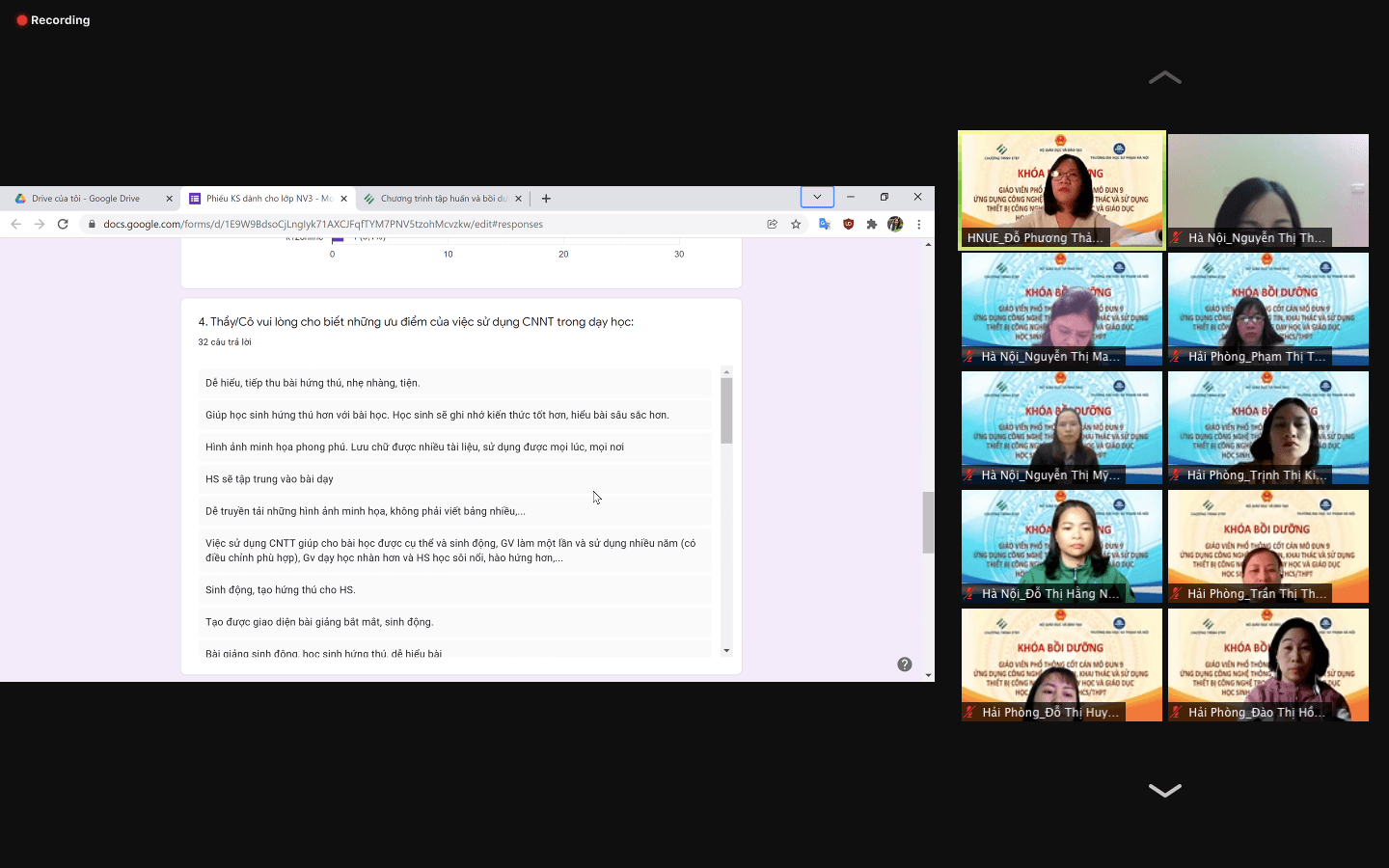
Task: Select response 'Bài giảng sinh động, học sinh hứng thú'
Action: 455,651
